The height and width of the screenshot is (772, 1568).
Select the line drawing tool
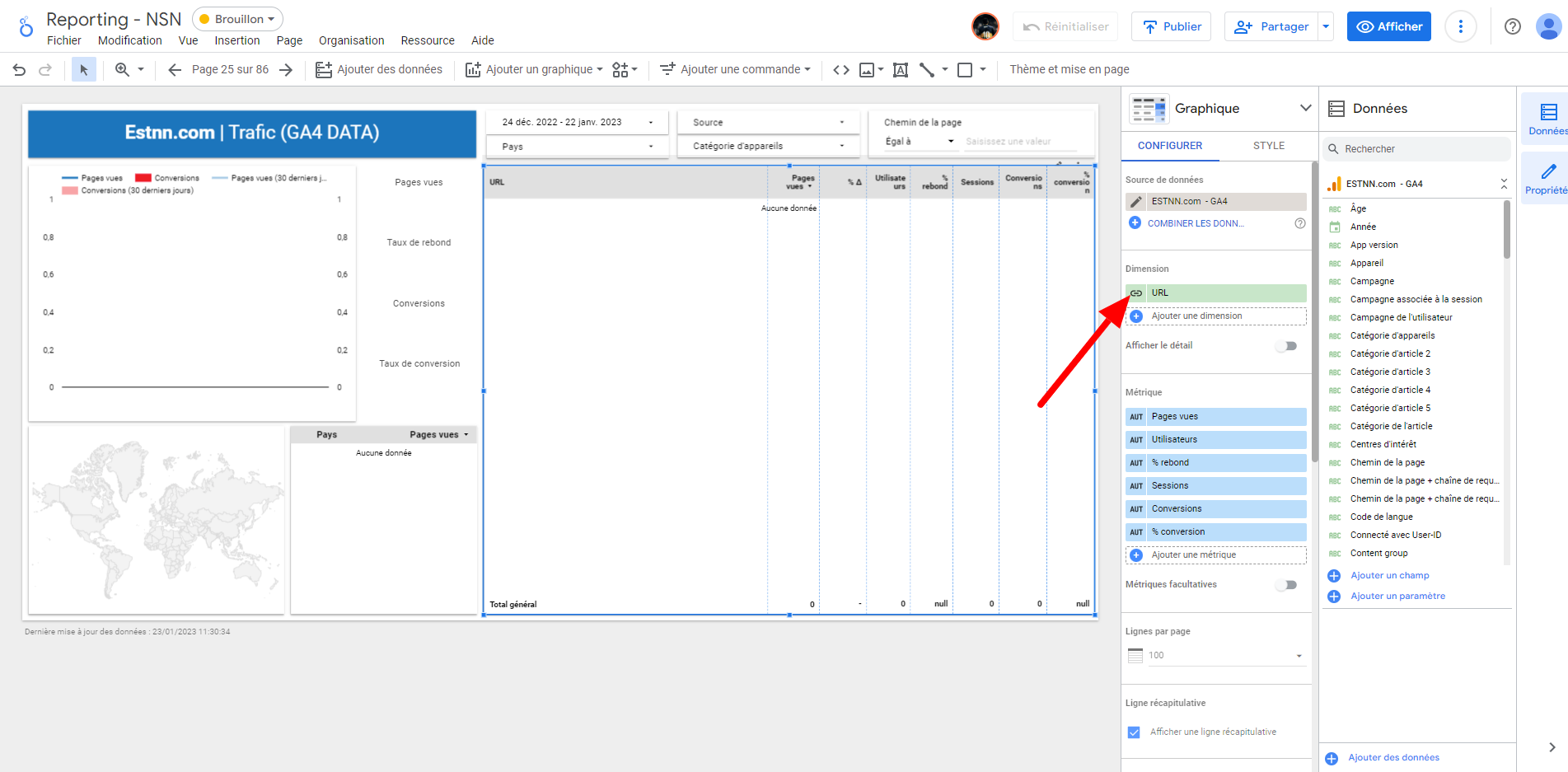(x=927, y=70)
